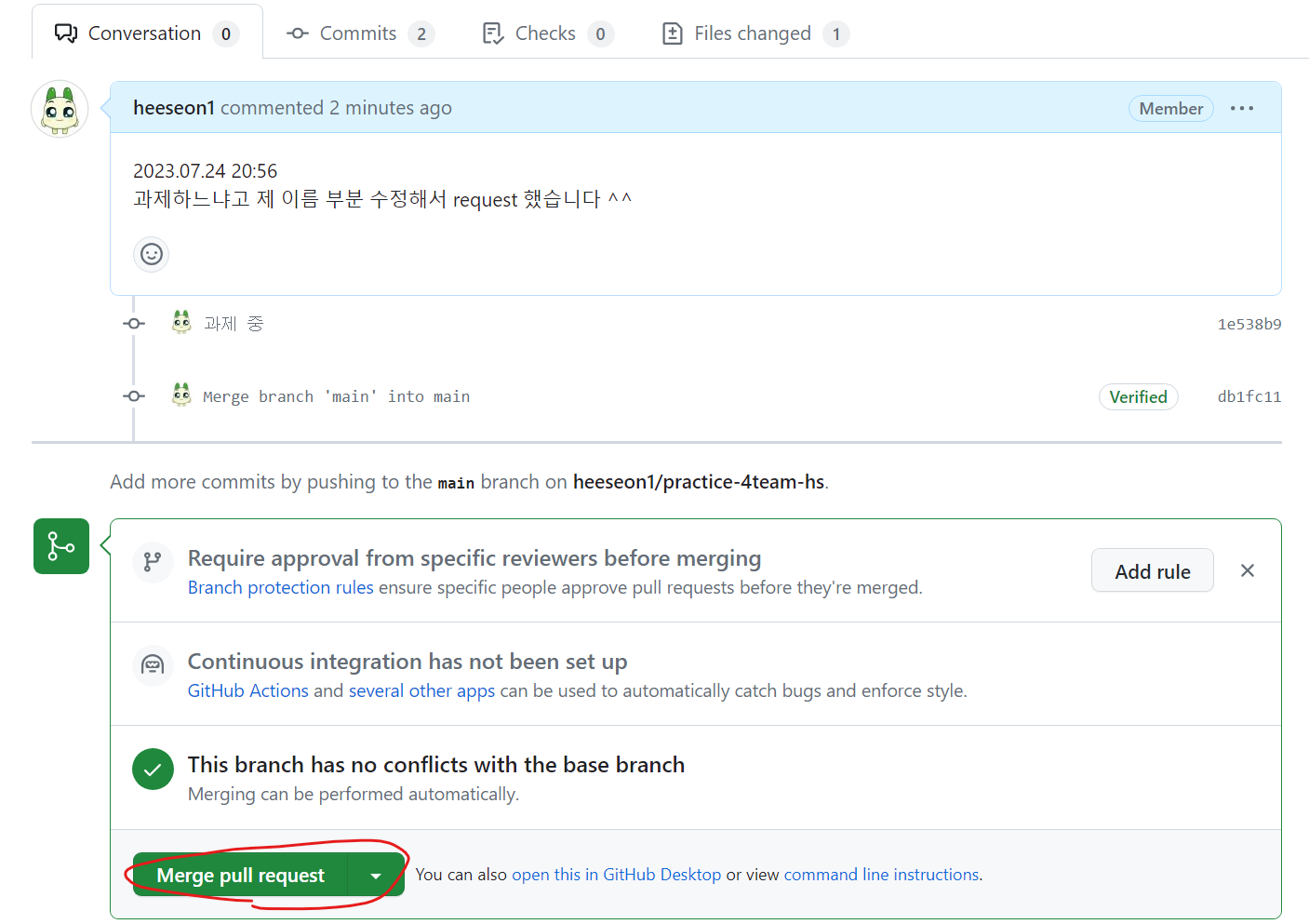Viewport: 1309px width, 924px height.
Task: View the Files changed tab
Action: click(754, 33)
